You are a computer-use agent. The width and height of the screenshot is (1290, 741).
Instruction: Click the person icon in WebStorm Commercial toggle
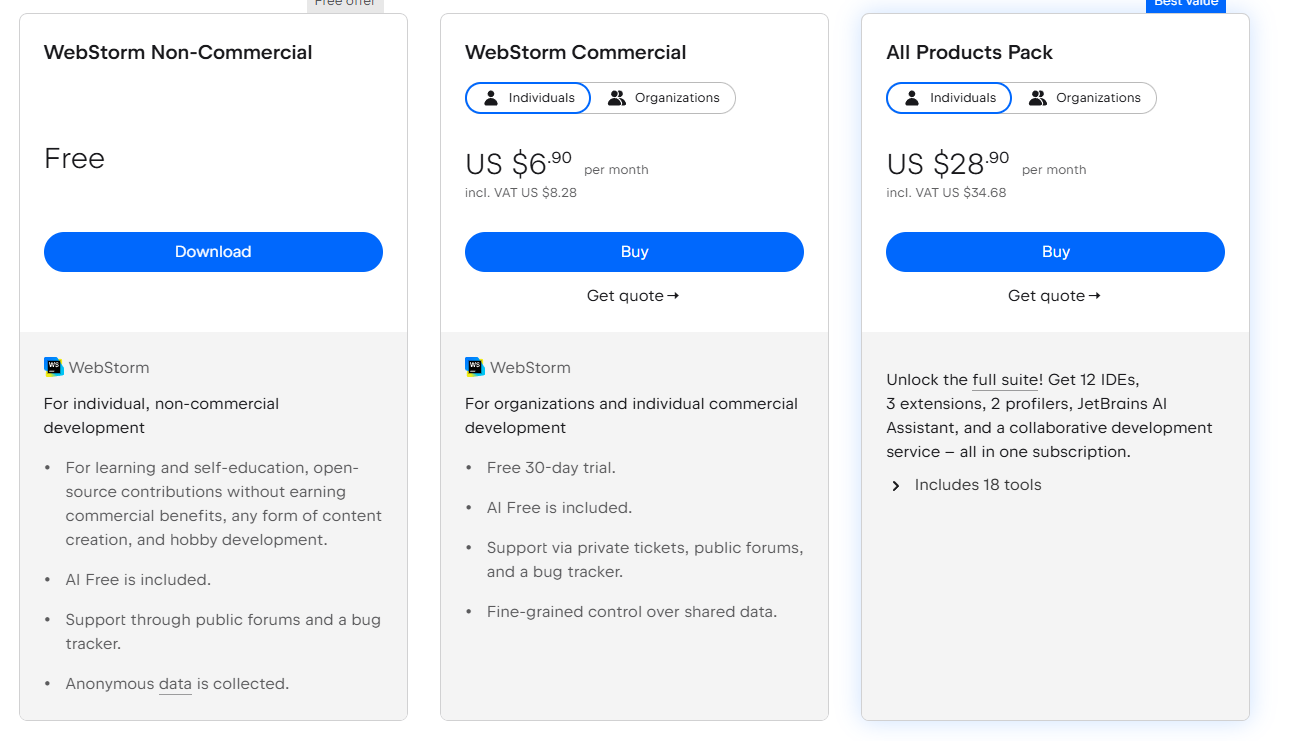[x=491, y=98]
